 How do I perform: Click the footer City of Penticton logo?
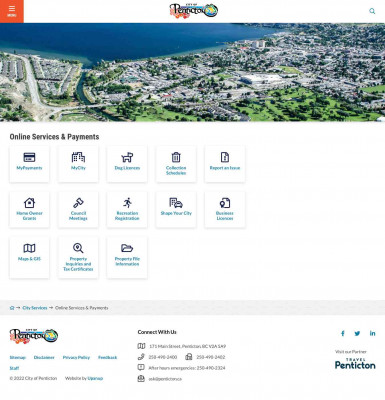coord(34,336)
